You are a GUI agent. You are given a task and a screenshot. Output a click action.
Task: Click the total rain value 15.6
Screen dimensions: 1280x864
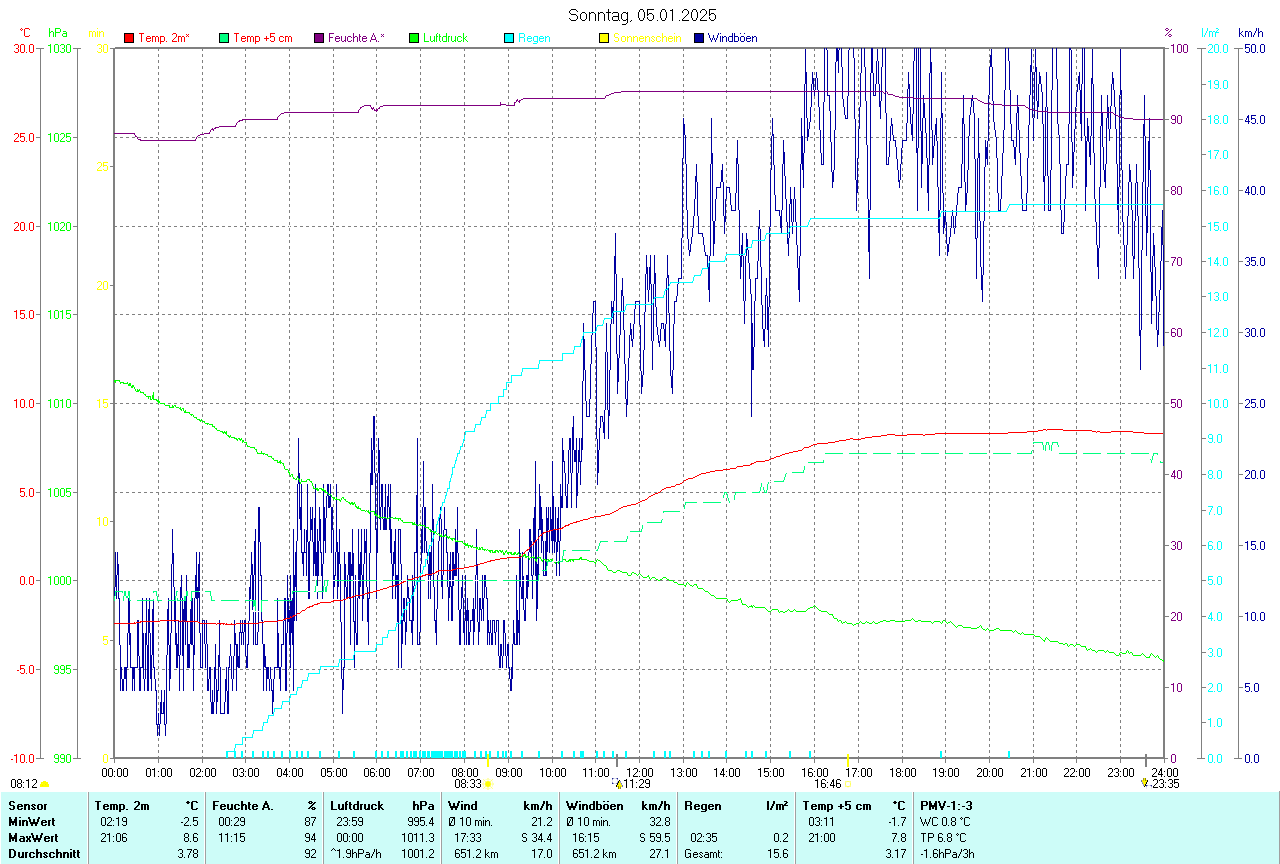pos(778,854)
